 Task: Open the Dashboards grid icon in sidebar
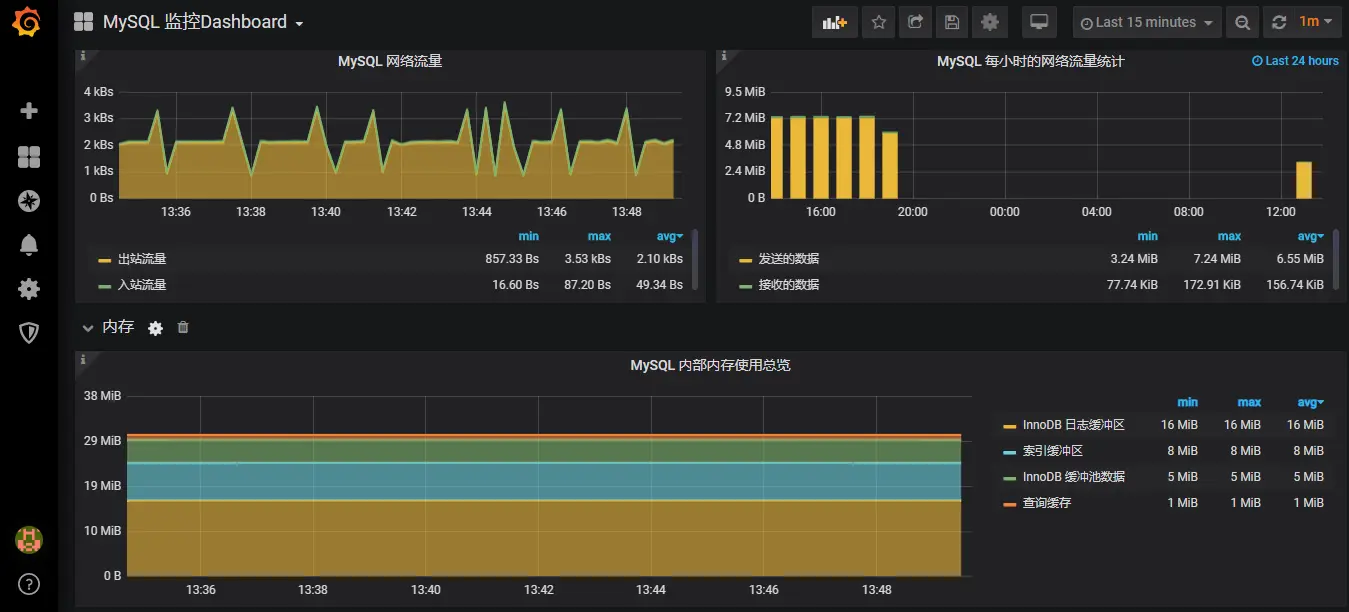[29, 156]
